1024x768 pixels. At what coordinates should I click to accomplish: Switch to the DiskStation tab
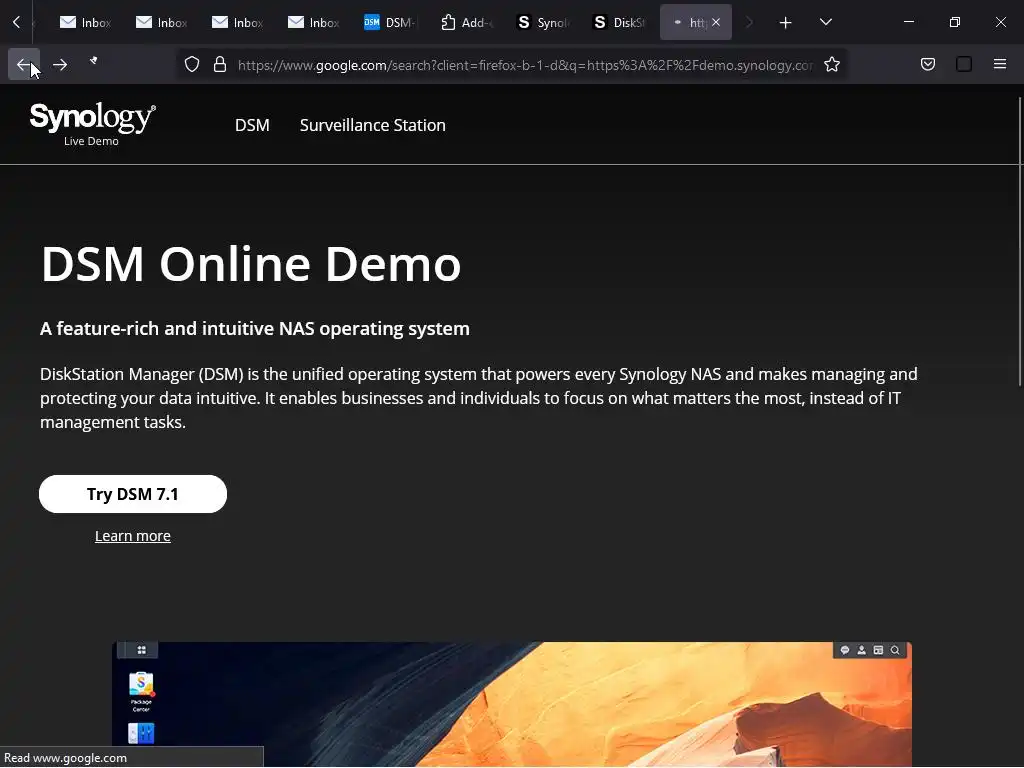(x=618, y=22)
